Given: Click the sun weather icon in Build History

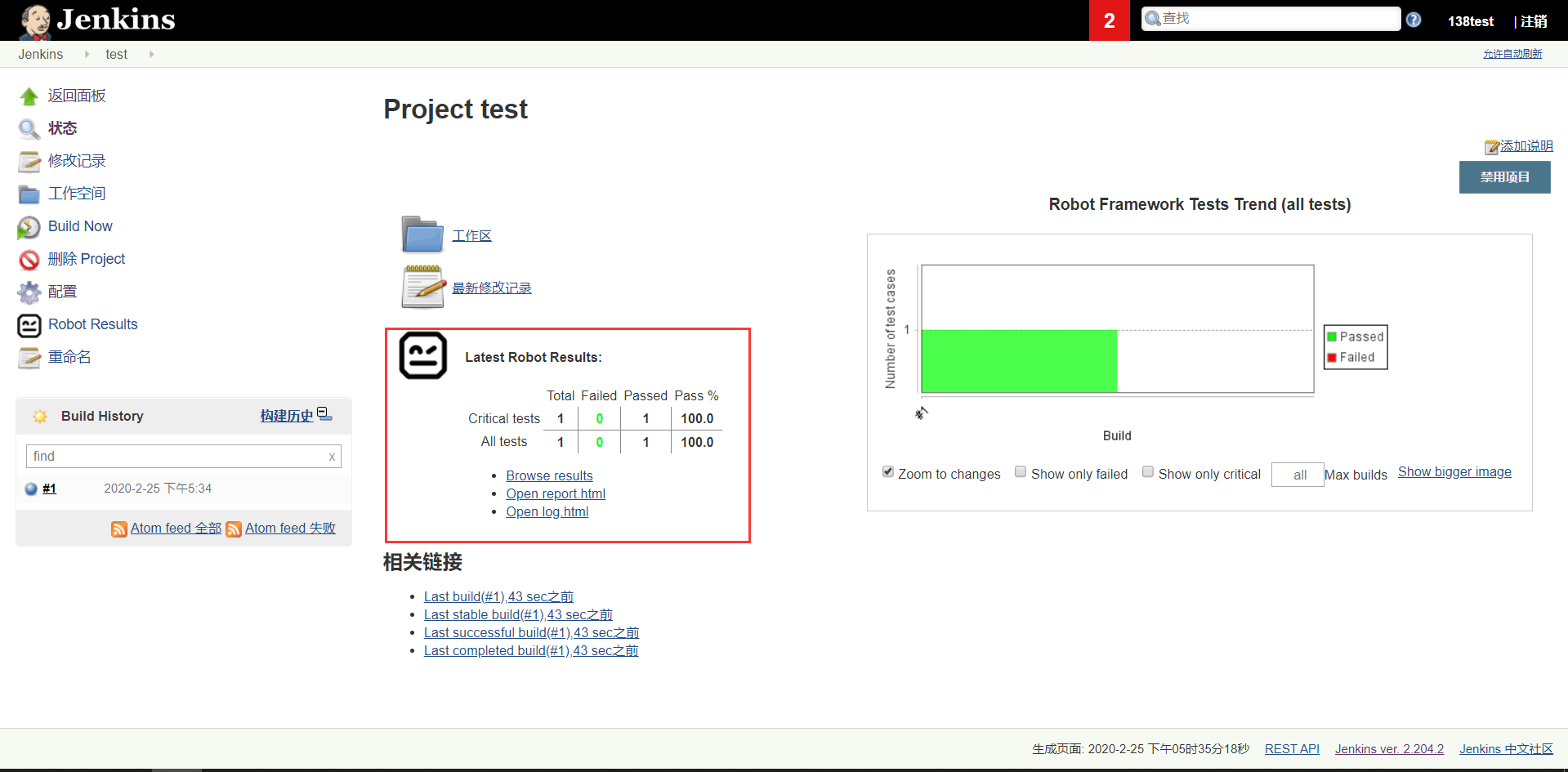Looking at the screenshot, I should (40, 417).
